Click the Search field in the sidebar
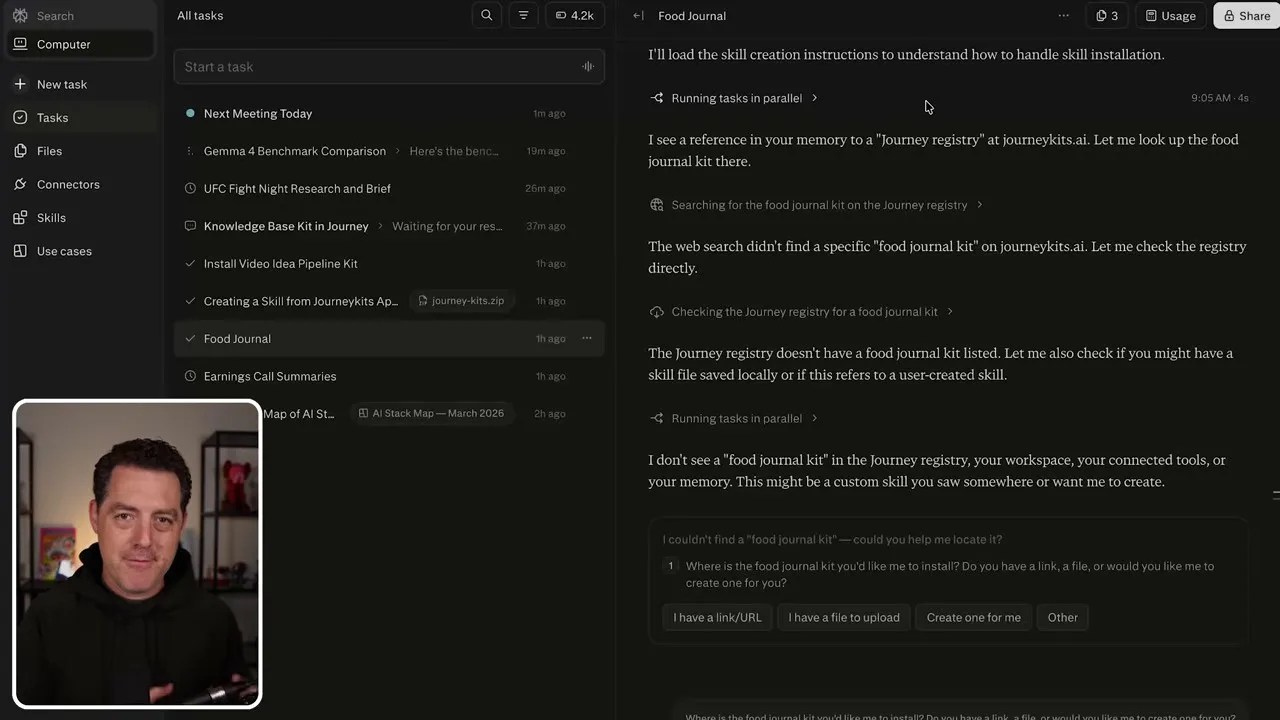Screen dimensions: 1280x720 (x=80, y=16)
